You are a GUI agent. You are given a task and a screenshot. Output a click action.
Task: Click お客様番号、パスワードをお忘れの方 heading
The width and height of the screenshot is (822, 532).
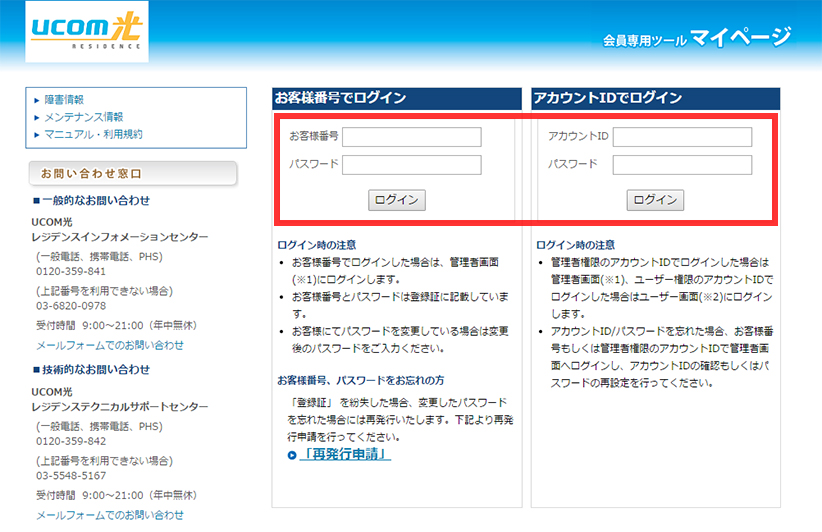361,380
